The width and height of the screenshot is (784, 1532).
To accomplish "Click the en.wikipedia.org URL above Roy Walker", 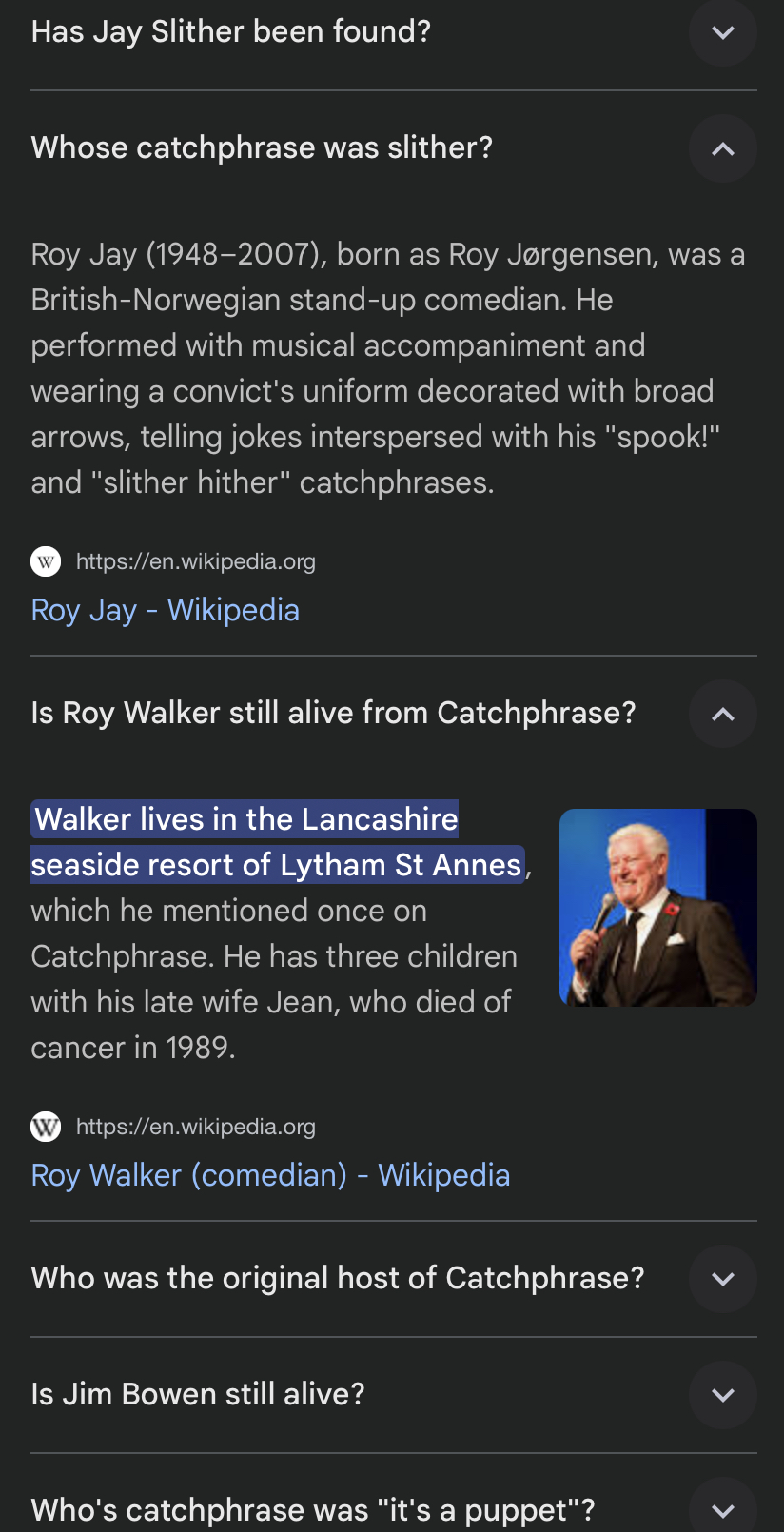I will pyautogui.click(x=196, y=1127).
